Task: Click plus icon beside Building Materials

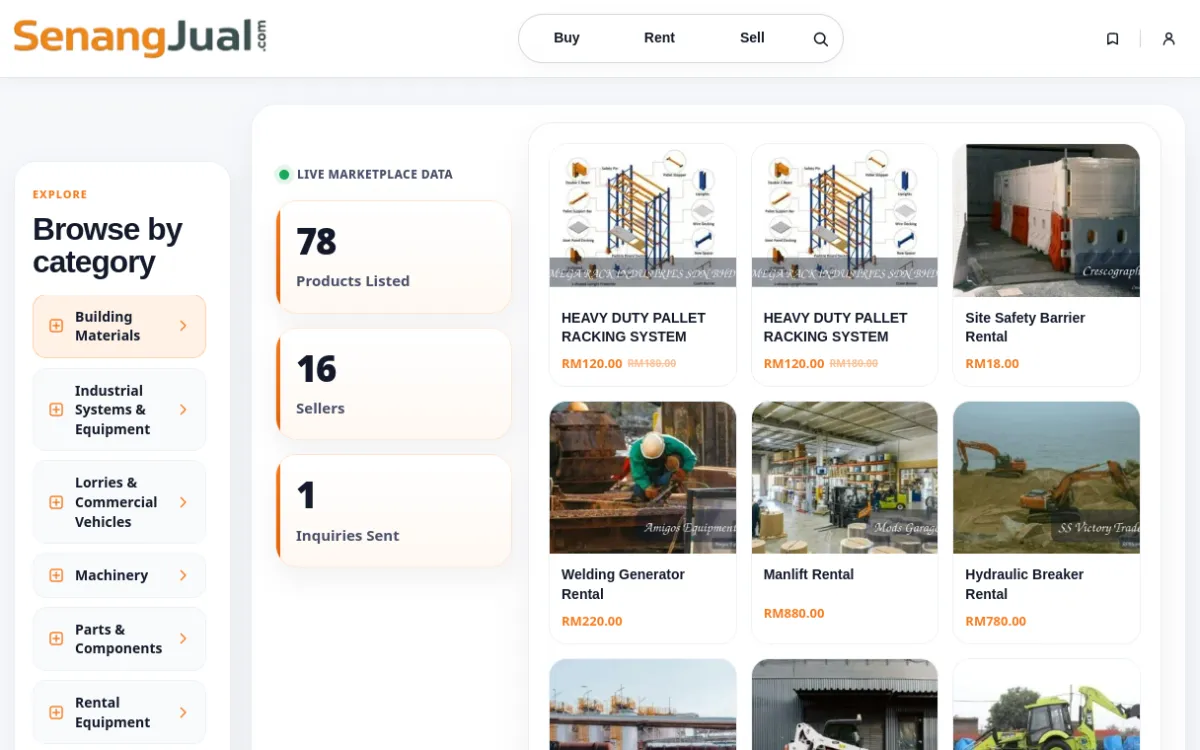Action: click(x=56, y=326)
